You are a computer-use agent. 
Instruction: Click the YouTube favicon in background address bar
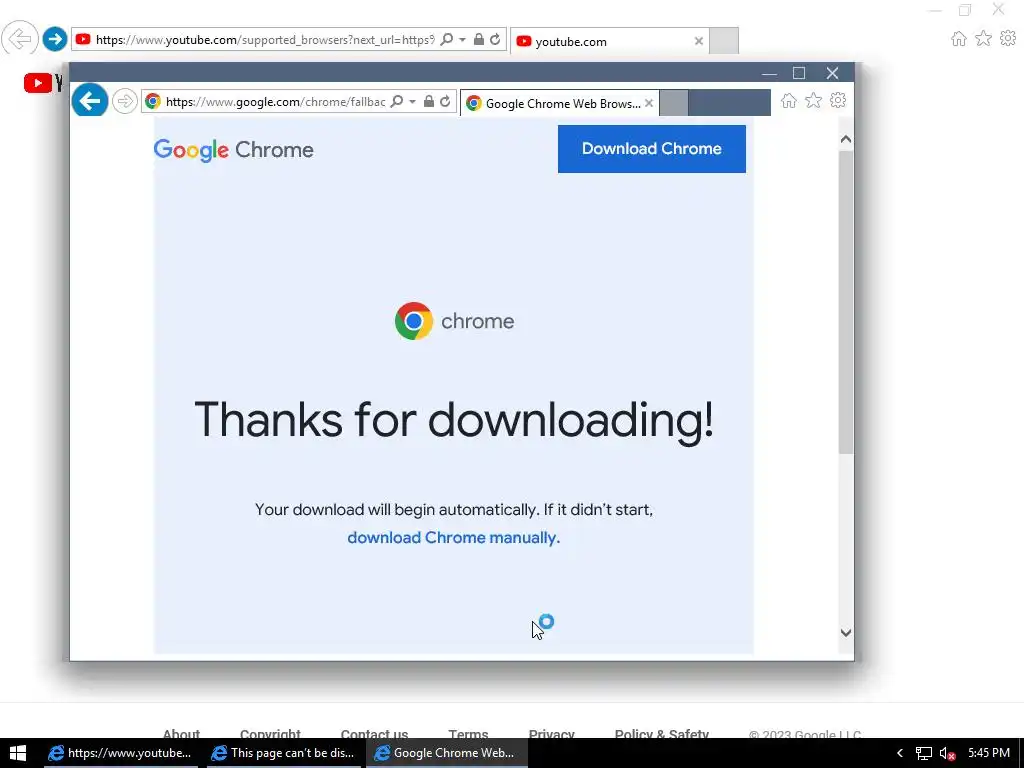(83, 39)
